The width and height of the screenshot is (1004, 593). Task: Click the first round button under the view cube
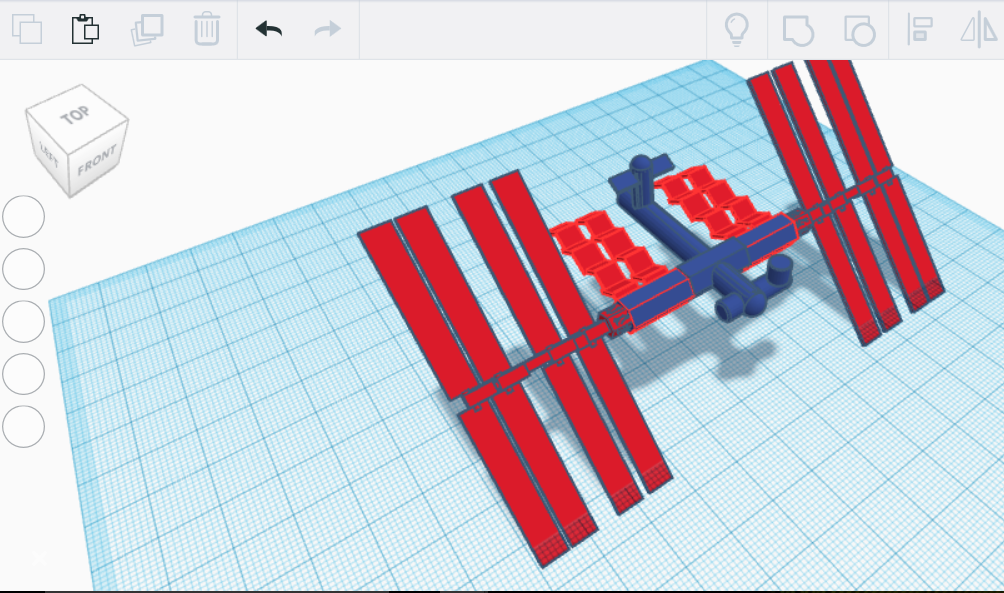pos(24,216)
